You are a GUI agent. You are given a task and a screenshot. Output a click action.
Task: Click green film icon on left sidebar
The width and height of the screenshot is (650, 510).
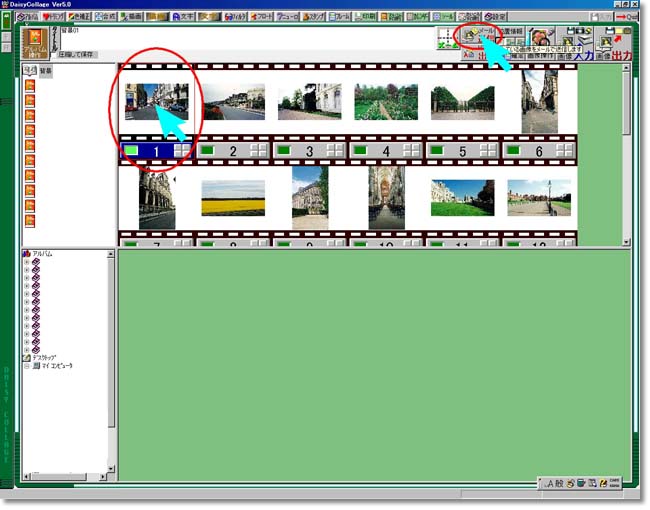6,20
